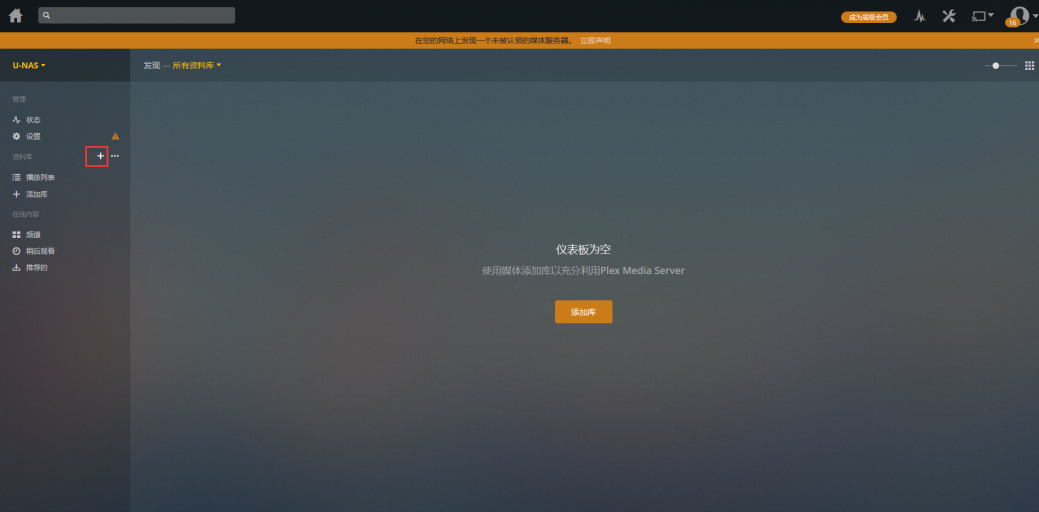
Task: Expand the 所有资料库 library filter dropdown
Action: tap(196, 65)
